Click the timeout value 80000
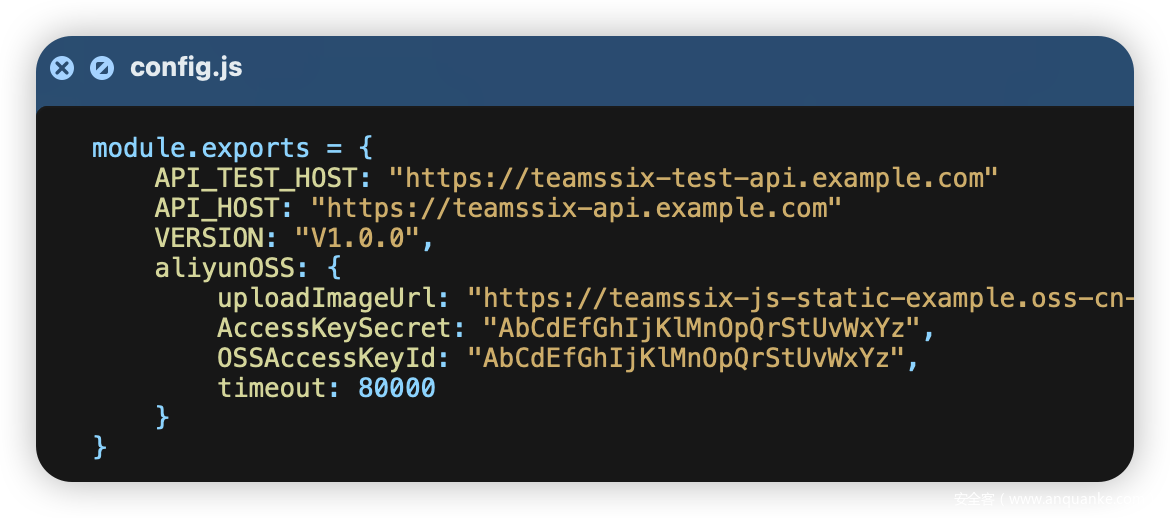Screen dimensions: 1170x518 coord(396,388)
